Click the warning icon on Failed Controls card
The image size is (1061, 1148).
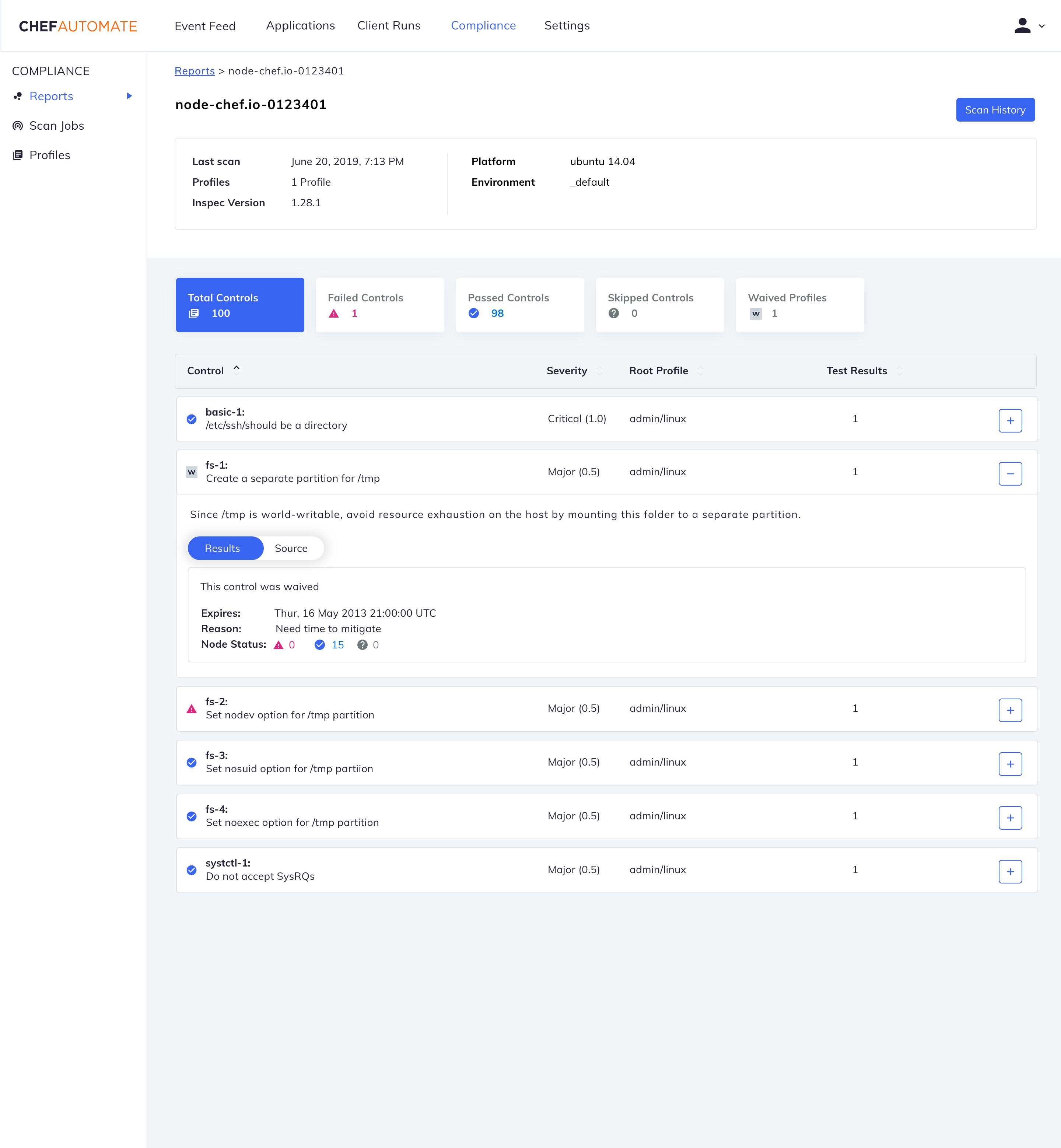[333, 314]
